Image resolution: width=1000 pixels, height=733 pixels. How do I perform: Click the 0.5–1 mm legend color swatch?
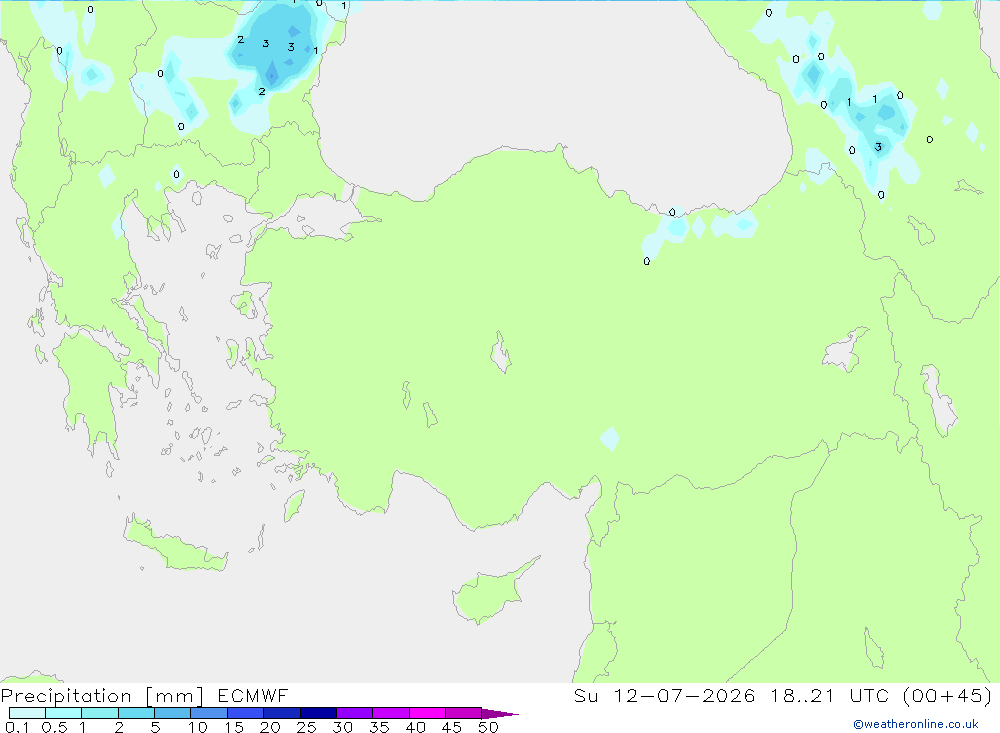pos(63,713)
